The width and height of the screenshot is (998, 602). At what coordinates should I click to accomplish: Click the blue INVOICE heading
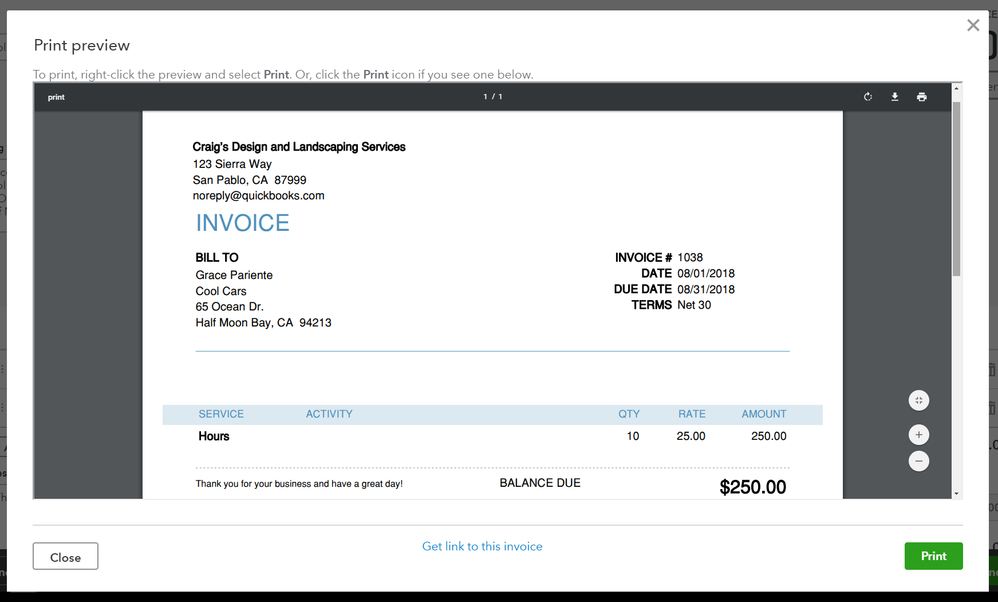pyautogui.click(x=242, y=223)
